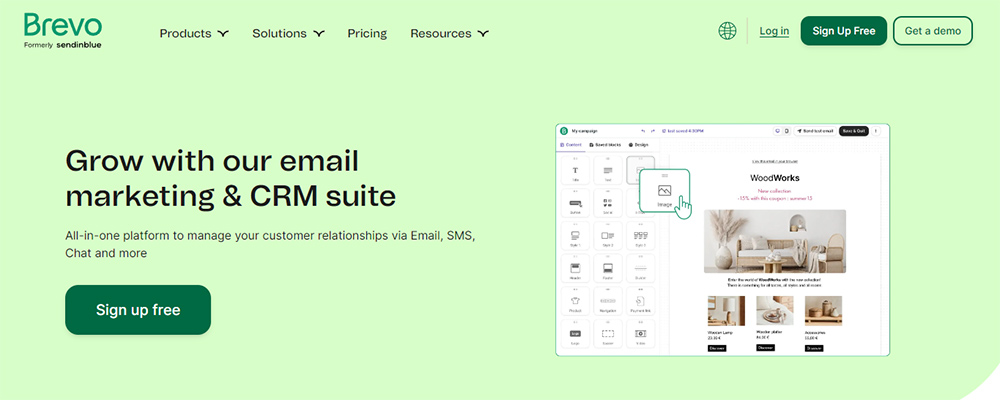Select the Social block icon
This screenshot has width=1000, height=400.
608,204
